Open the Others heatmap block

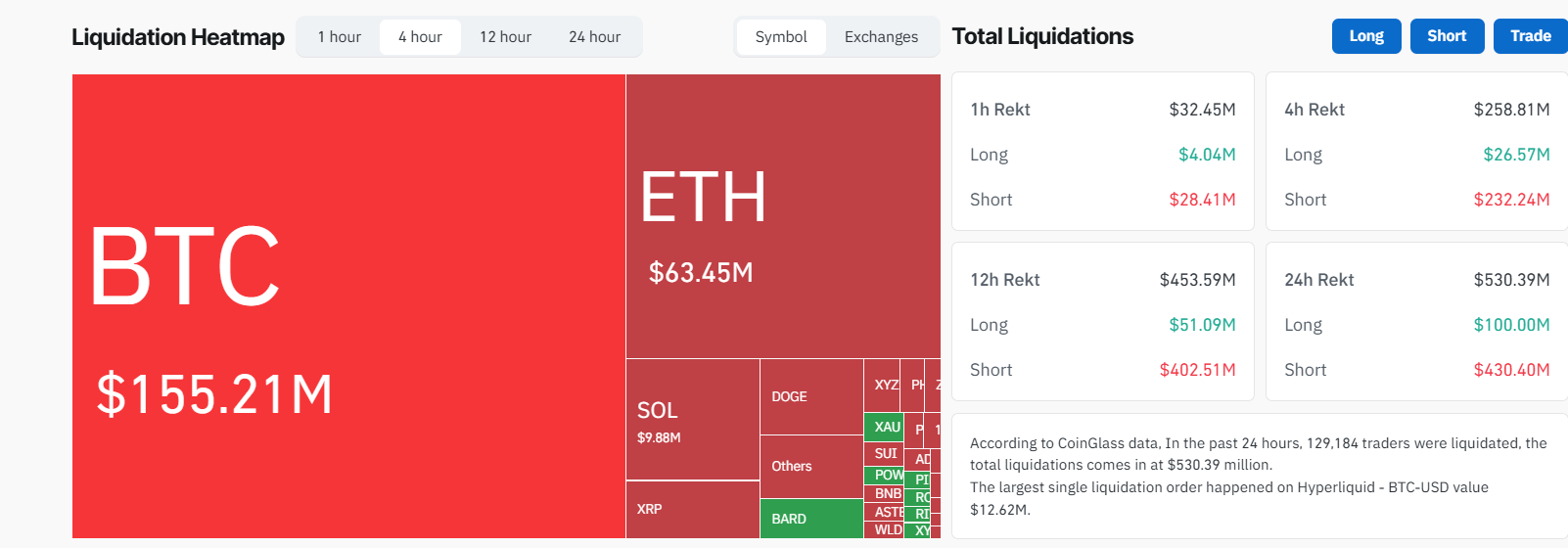click(x=811, y=467)
